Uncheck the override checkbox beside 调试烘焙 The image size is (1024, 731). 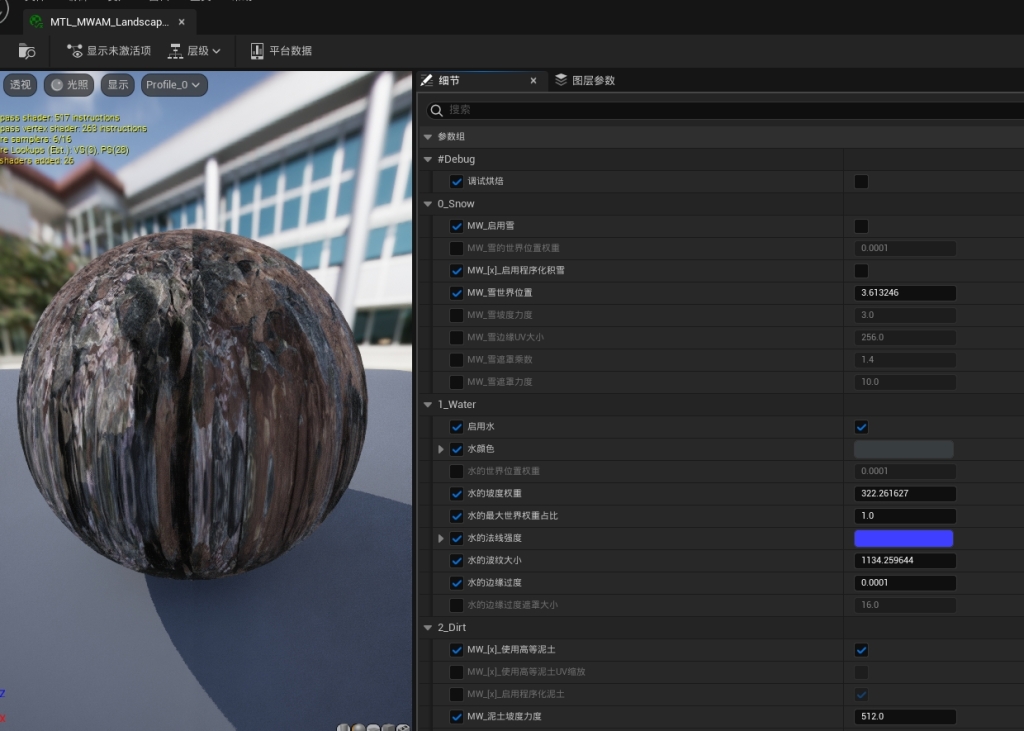pos(456,182)
